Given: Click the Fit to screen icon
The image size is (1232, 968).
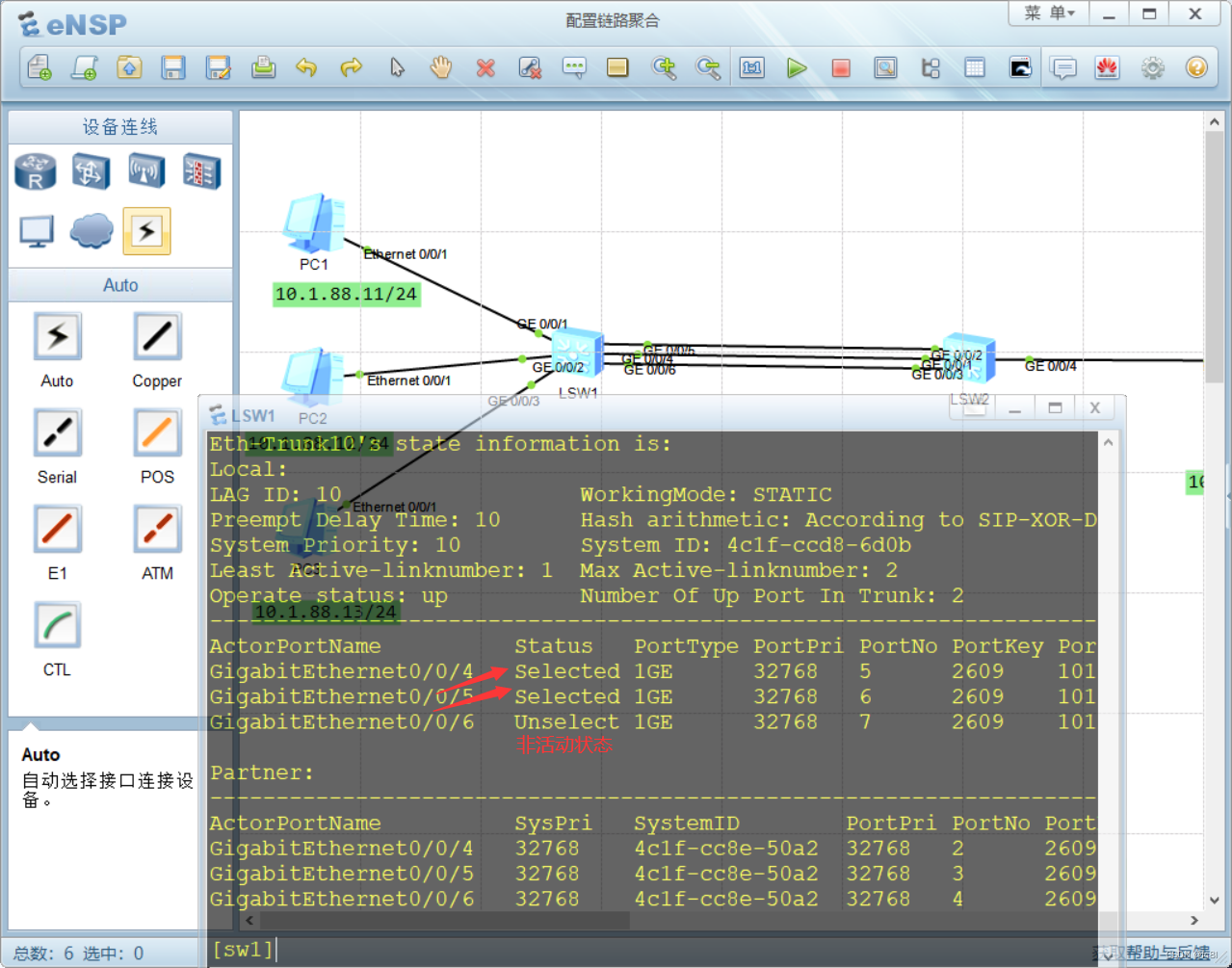Looking at the screenshot, I should click(752, 68).
